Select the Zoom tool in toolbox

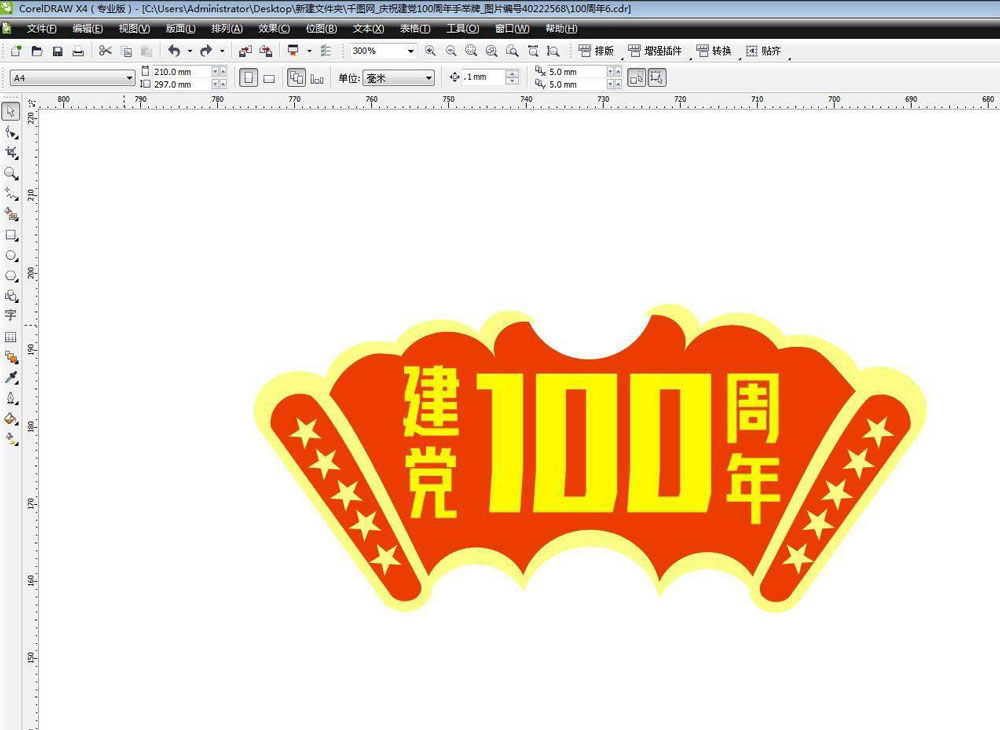tap(11, 174)
